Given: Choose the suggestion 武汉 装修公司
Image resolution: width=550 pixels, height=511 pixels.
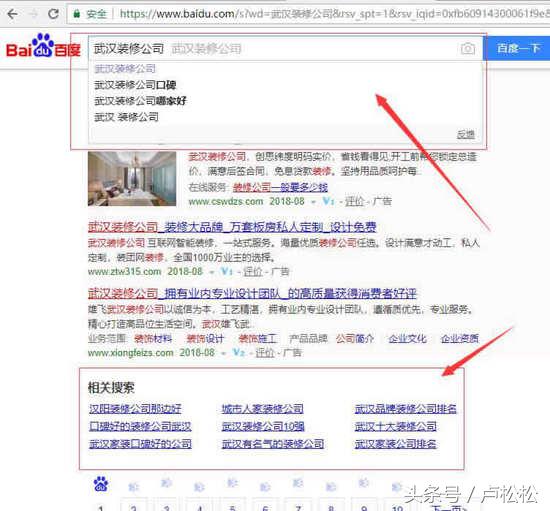Looking at the screenshot, I should 126,117.
